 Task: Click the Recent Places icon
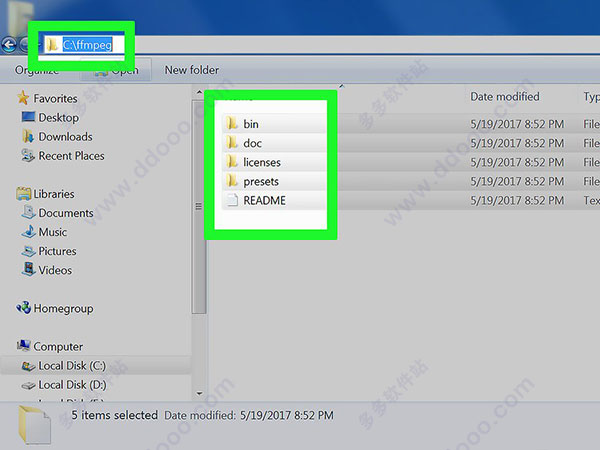click(x=28, y=155)
